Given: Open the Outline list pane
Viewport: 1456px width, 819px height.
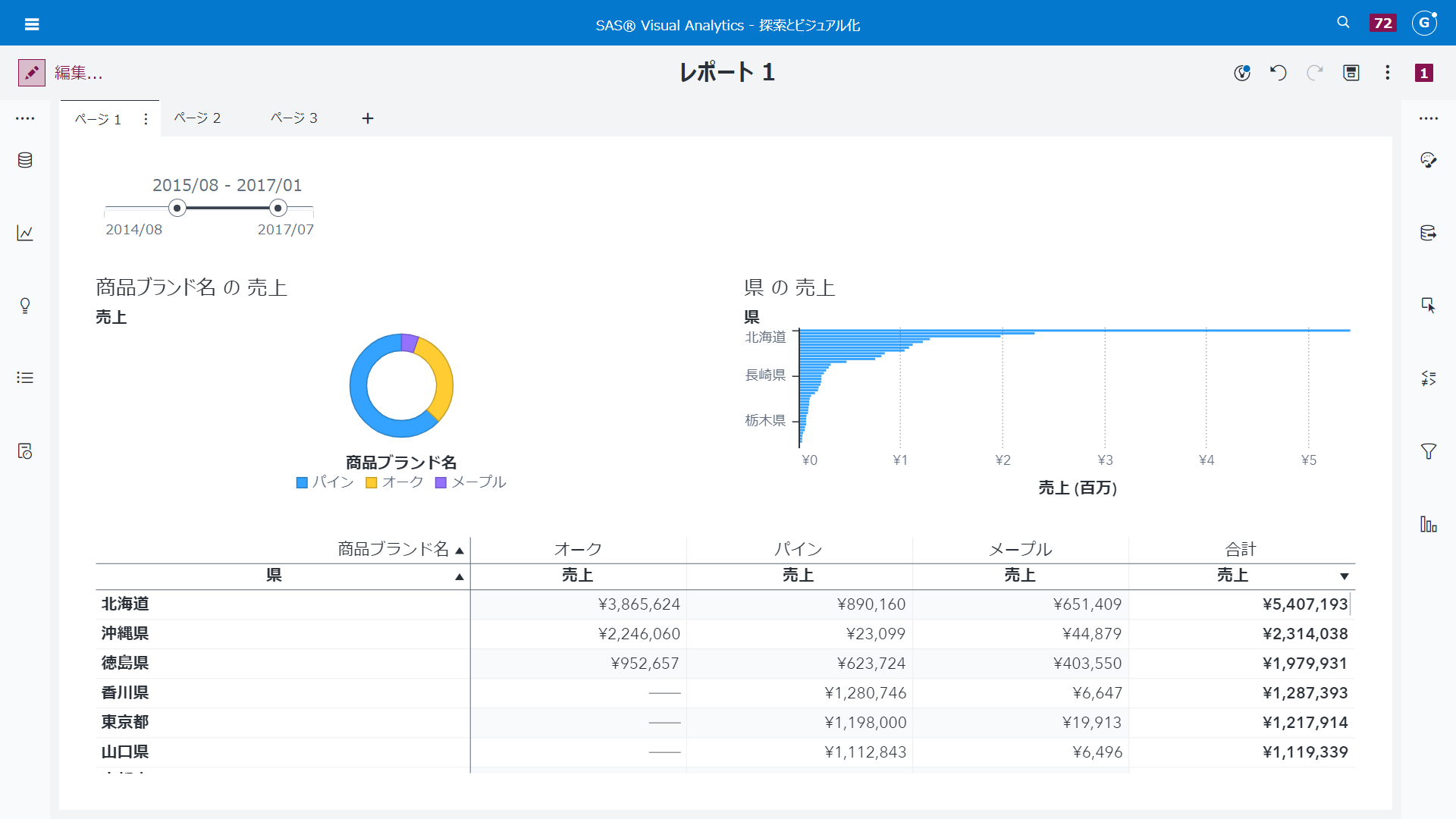Looking at the screenshot, I should tap(25, 378).
